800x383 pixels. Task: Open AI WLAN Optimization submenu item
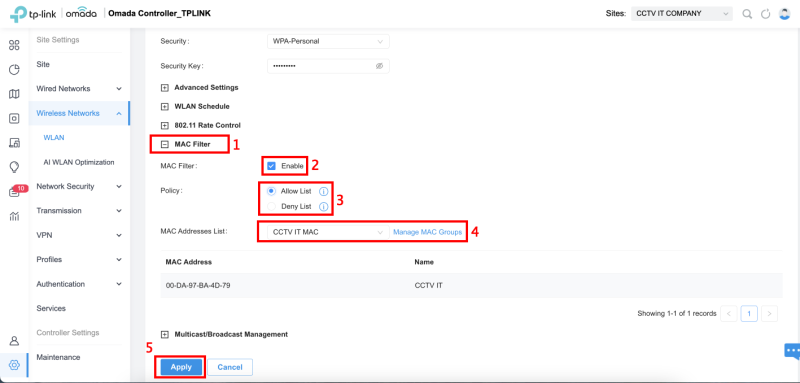coord(79,162)
